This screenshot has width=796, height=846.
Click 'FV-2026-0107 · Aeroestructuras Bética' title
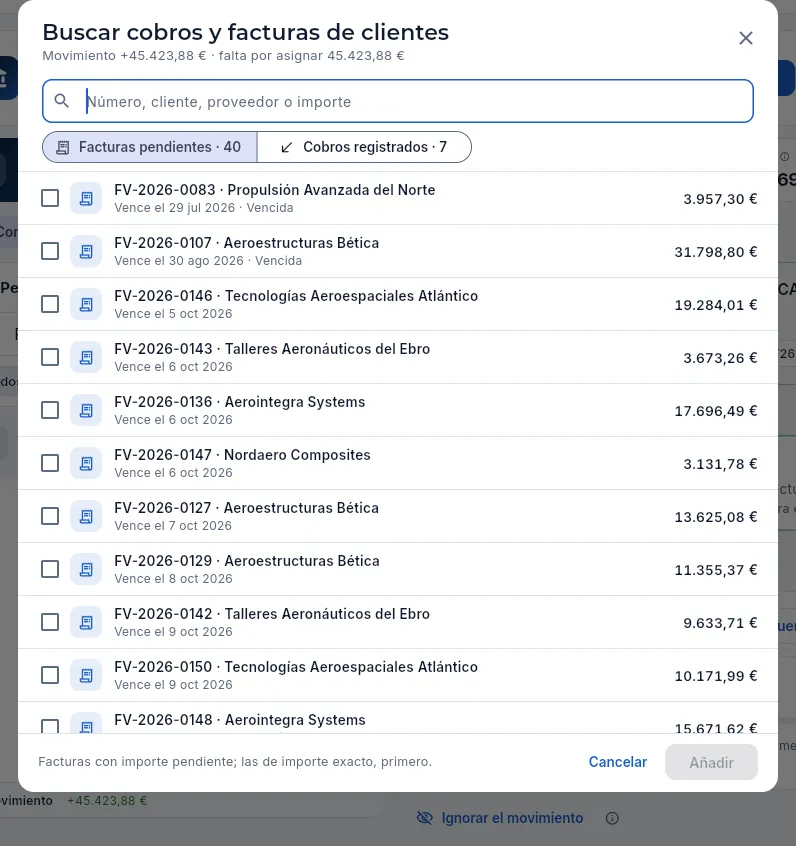click(246, 243)
